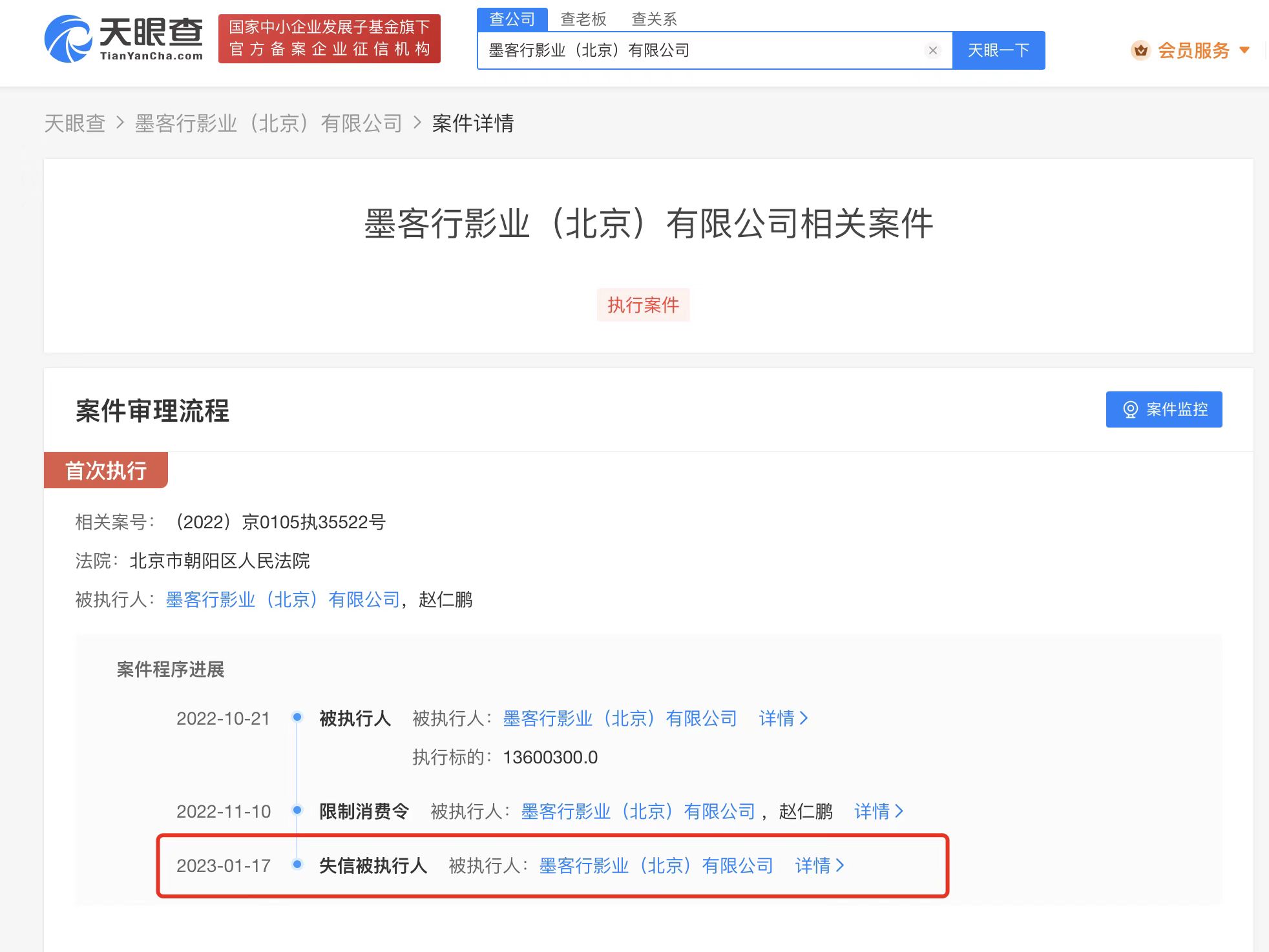Click the date 2023-01-17

(224, 865)
